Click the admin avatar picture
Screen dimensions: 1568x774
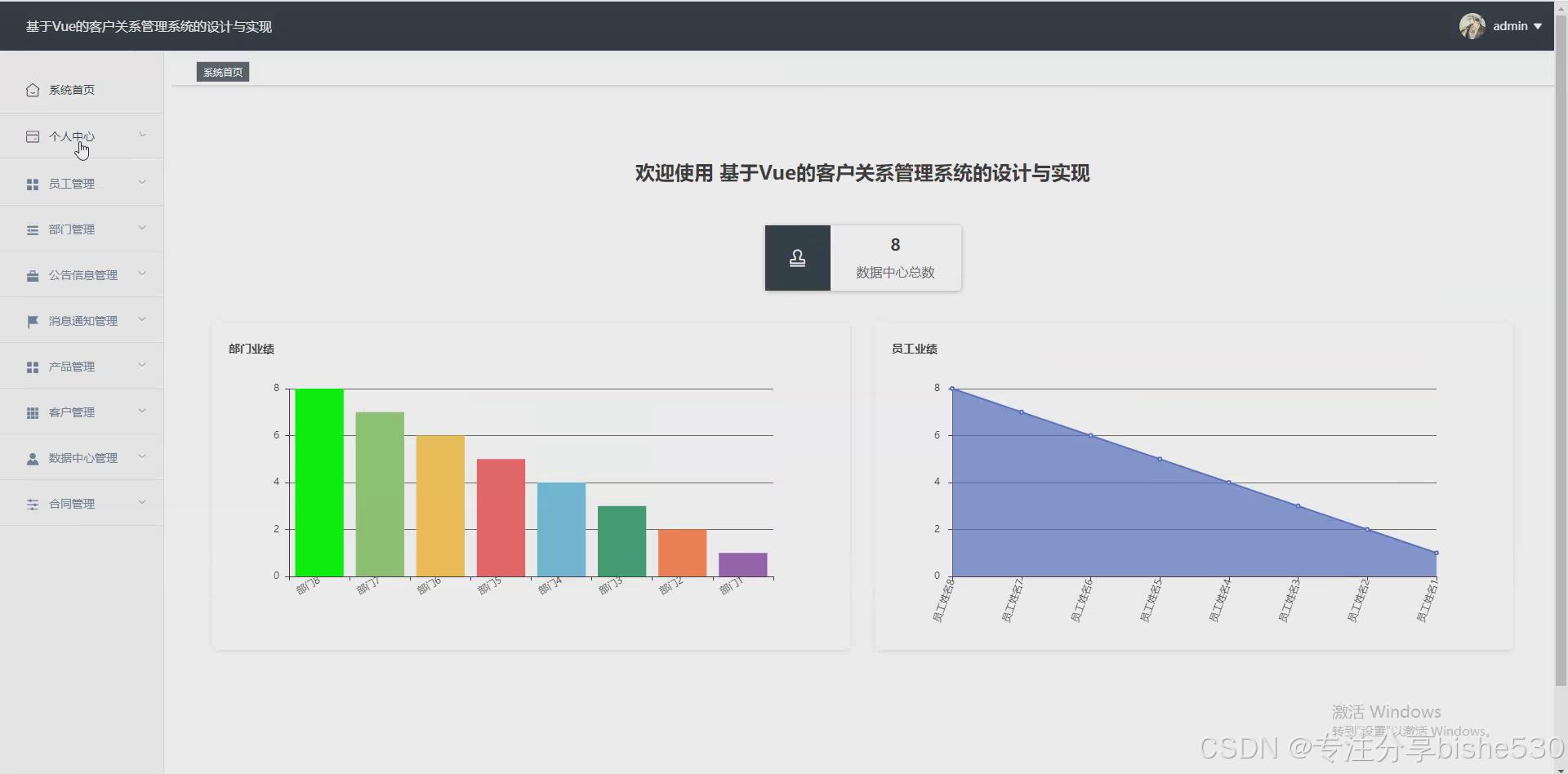(1472, 25)
